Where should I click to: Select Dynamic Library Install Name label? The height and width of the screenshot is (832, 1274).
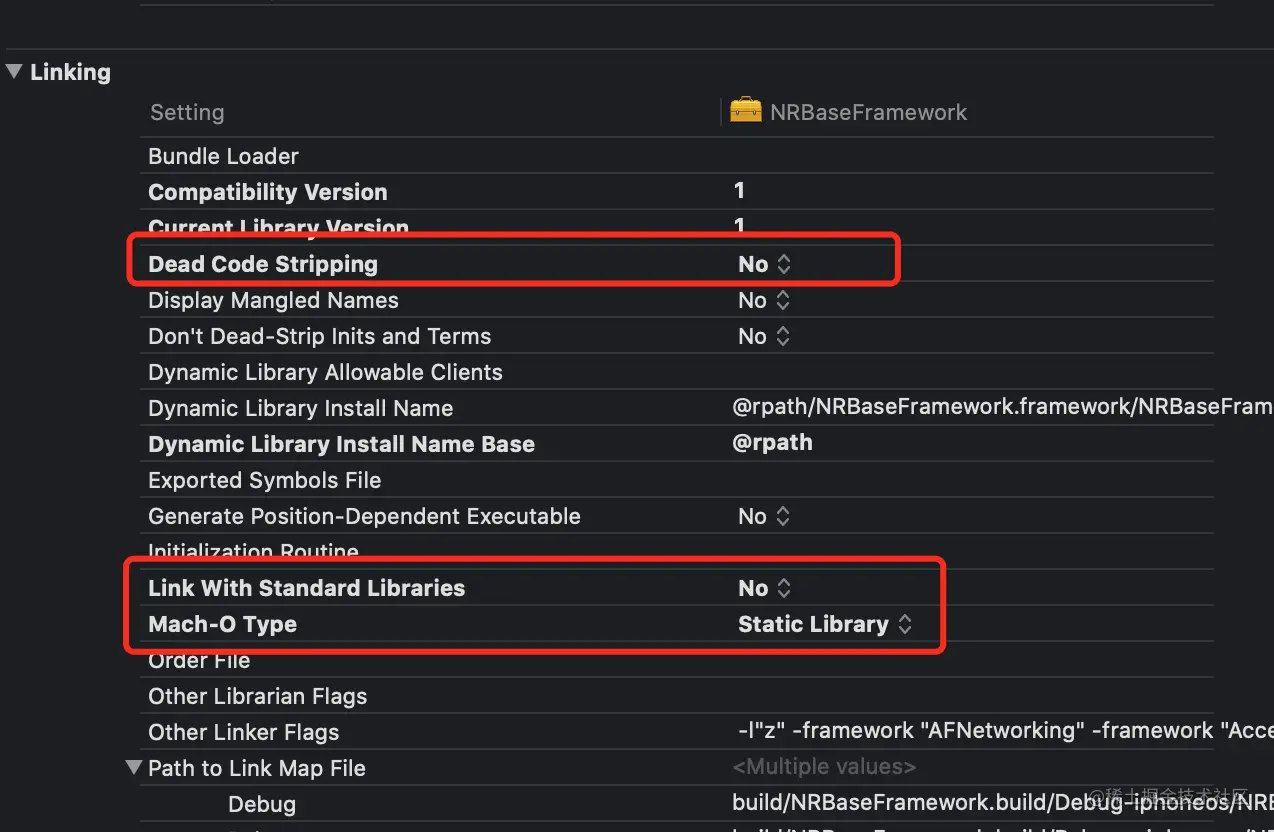click(x=300, y=408)
